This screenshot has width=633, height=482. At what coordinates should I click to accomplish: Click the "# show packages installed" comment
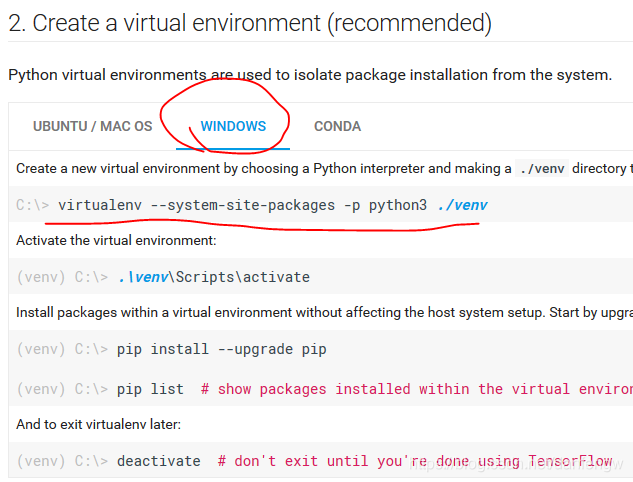point(417,389)
